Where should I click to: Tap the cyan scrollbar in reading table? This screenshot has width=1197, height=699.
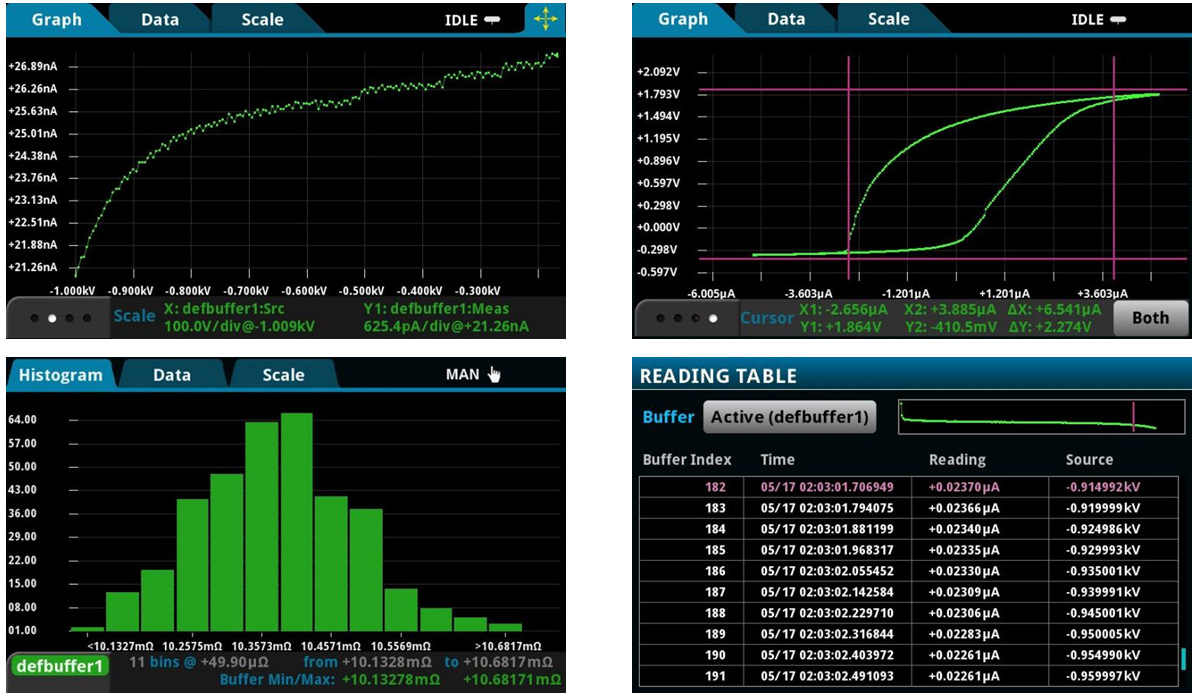1183,658
